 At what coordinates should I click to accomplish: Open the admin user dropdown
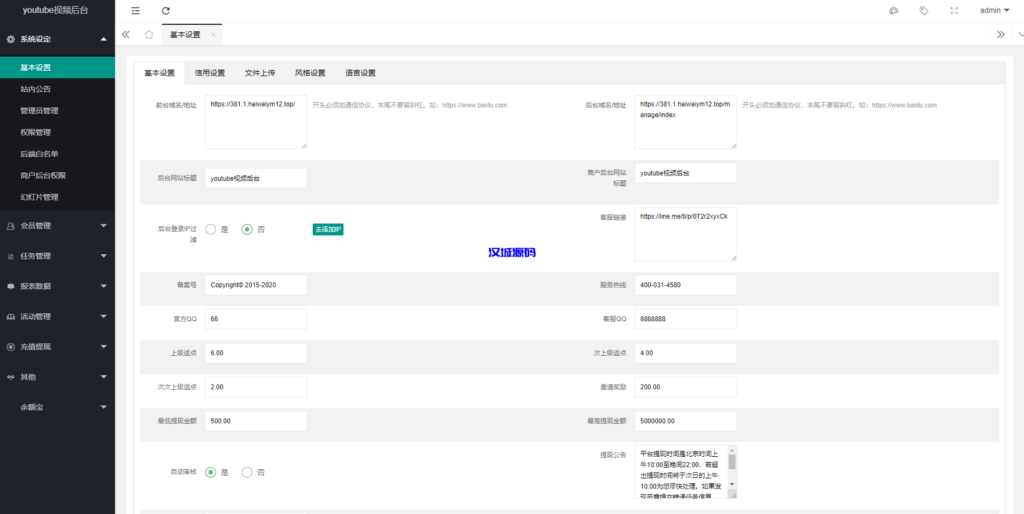[x=994, y=11]
